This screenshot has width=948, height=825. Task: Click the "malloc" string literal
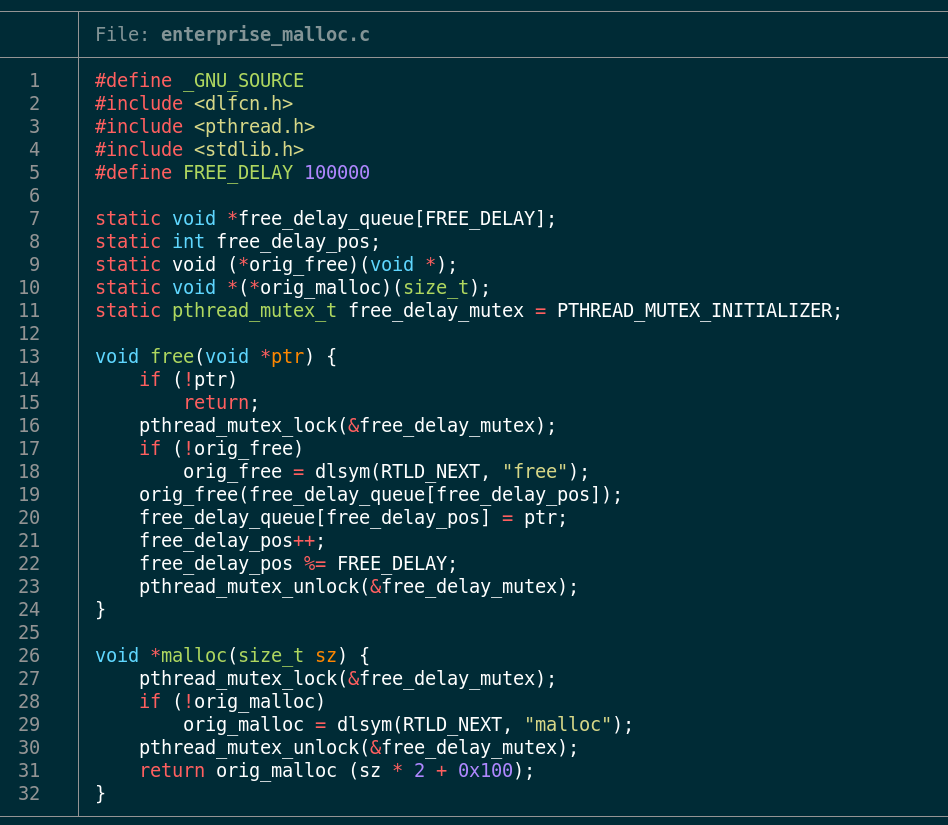point(568,725)
